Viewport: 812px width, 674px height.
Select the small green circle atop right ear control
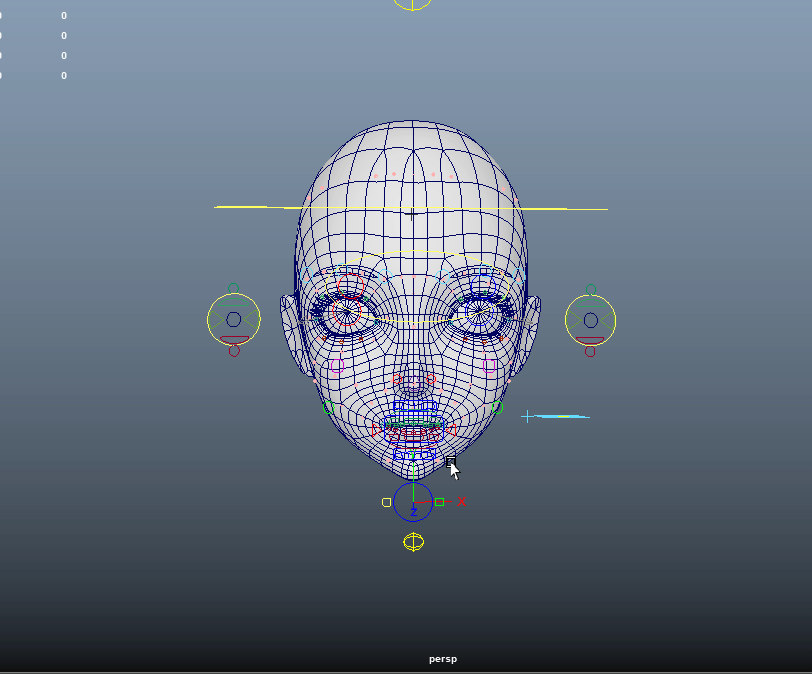pos(591,289)
